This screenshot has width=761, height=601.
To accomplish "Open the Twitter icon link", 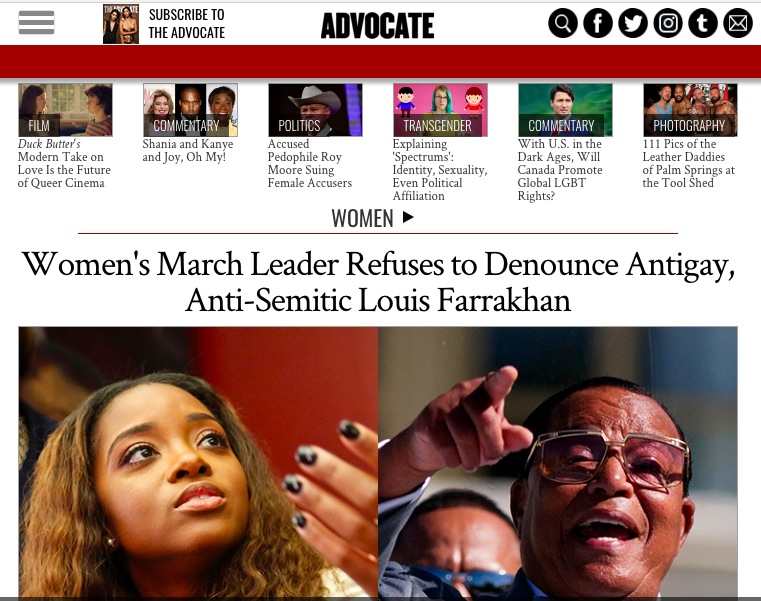I will click(x=632, y=23).
